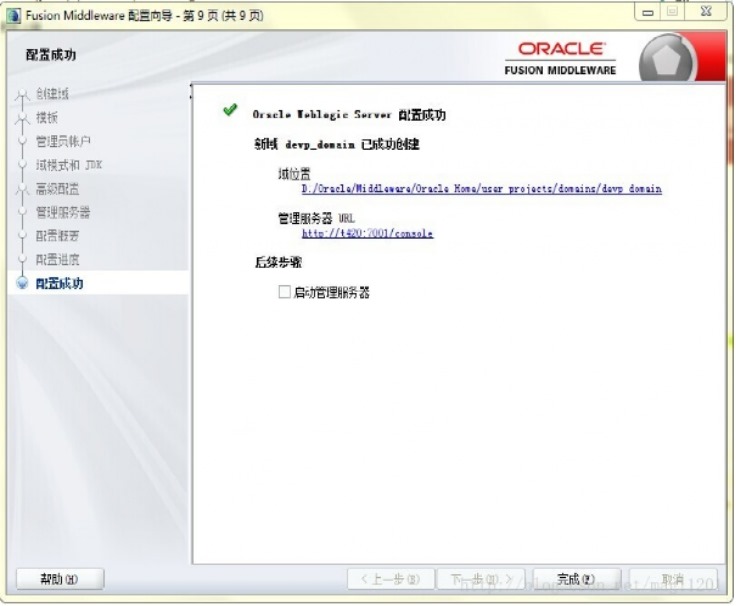Open the admin server console URL link

click(x=367, y=233)
